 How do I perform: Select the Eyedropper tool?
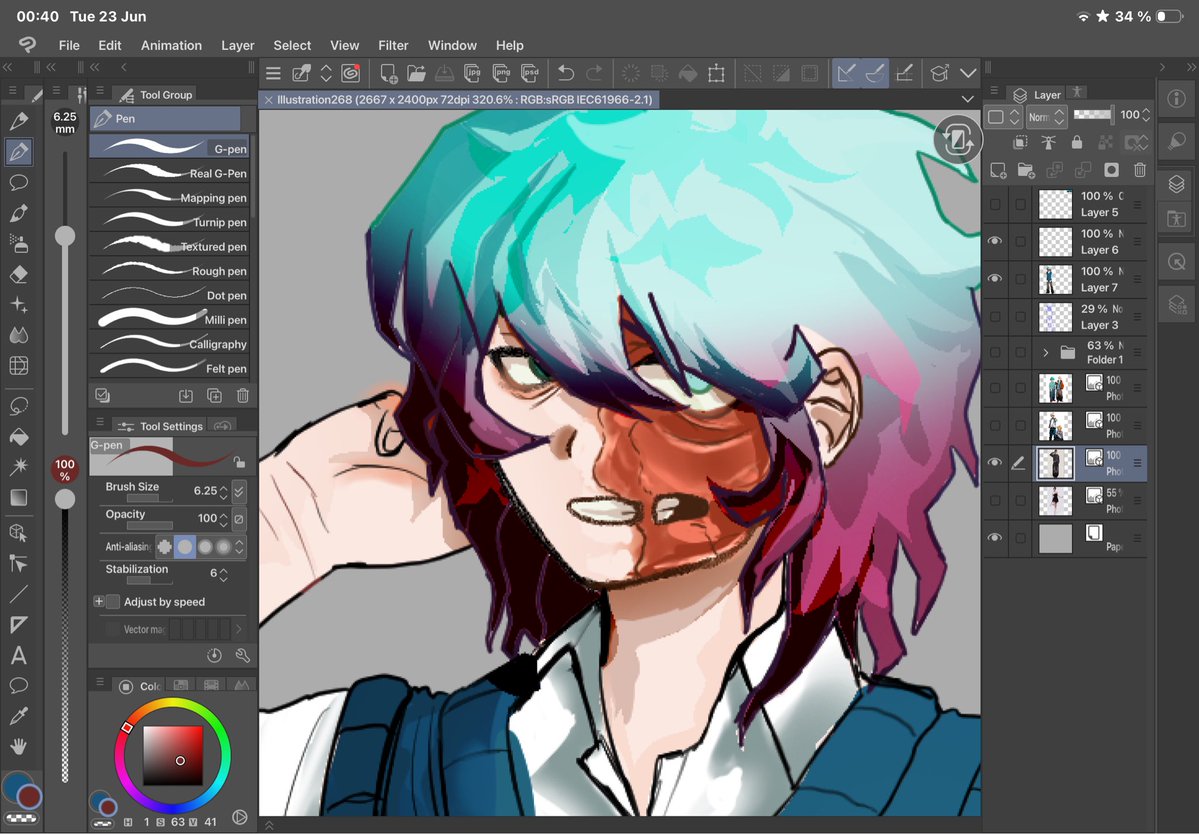point(19,716)
